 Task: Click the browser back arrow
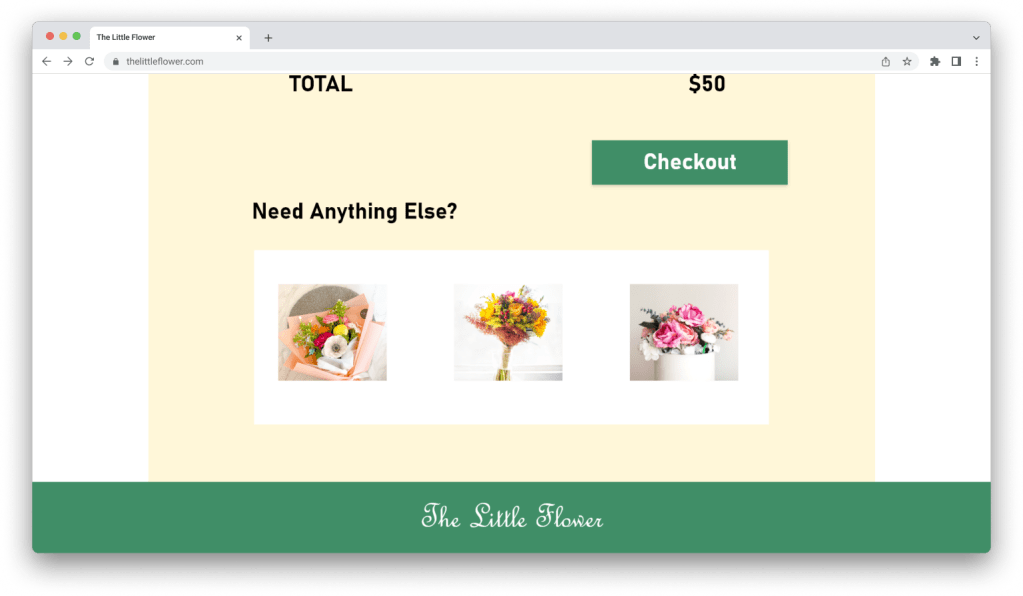pyautogui.click(x=46, y=61)
